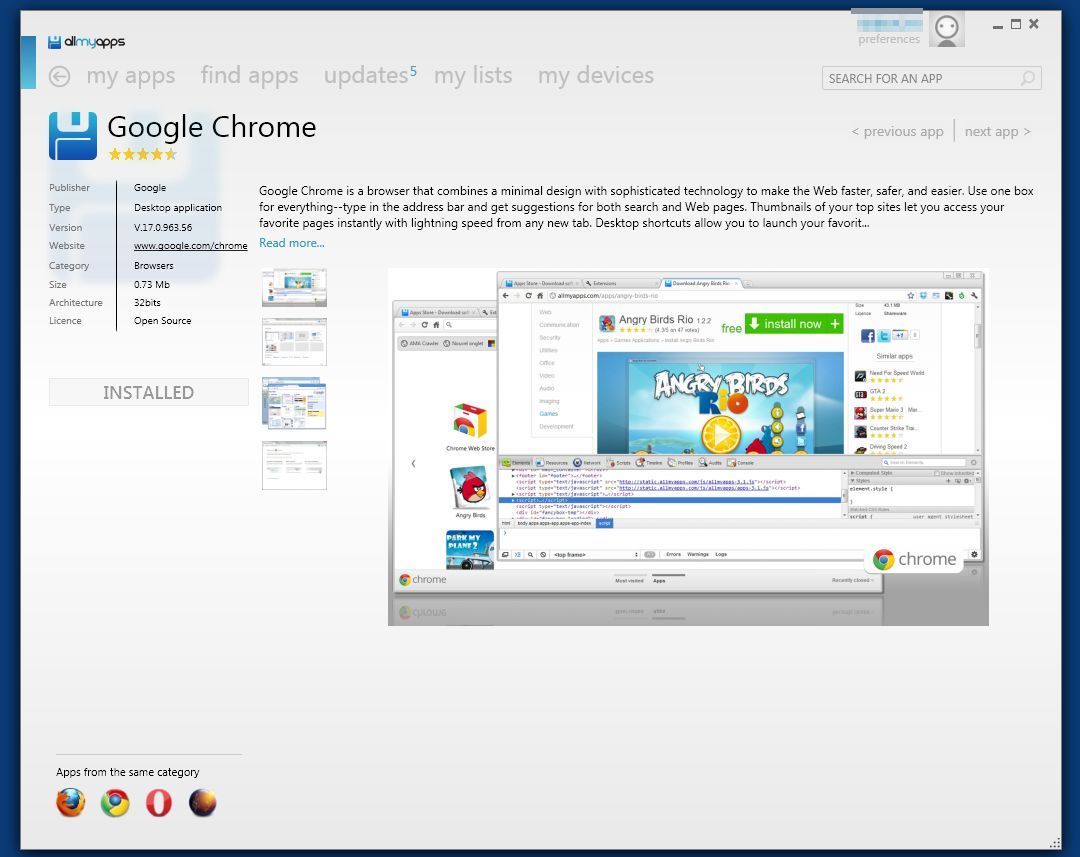Go to the previous app
Image resolution: width=1080 pixels, height=857 pixels.
[x=897, y=132]
